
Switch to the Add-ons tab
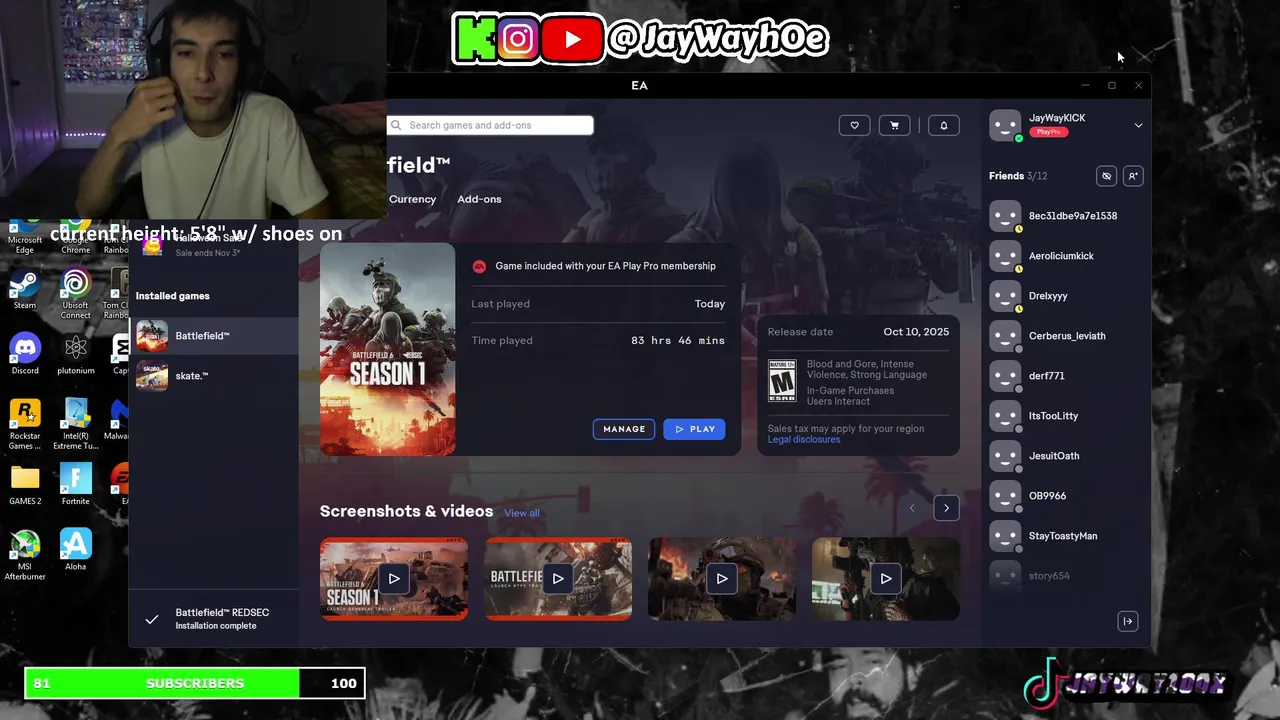[x=479, y=199]
